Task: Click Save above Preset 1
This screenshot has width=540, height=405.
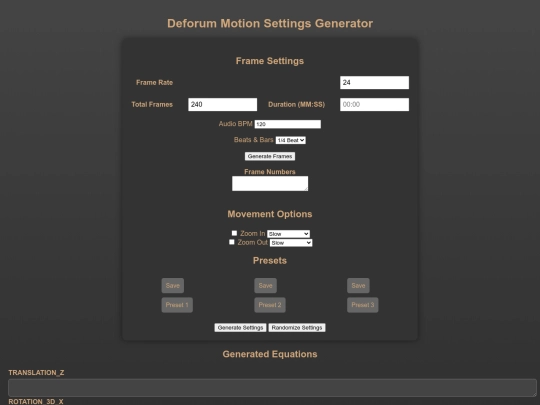Action: (x=173, y=285)
